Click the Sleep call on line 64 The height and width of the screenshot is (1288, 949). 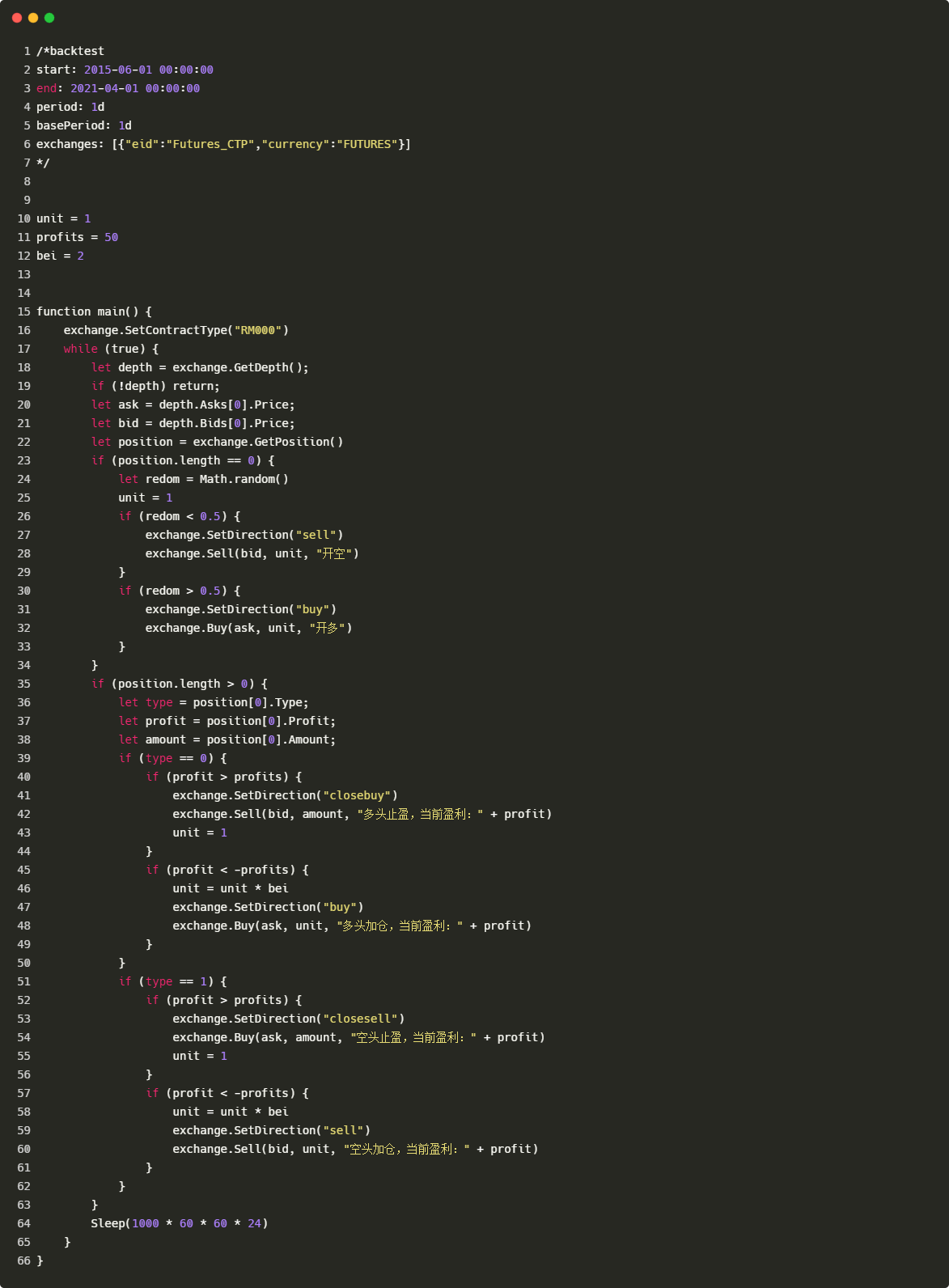180,1223
